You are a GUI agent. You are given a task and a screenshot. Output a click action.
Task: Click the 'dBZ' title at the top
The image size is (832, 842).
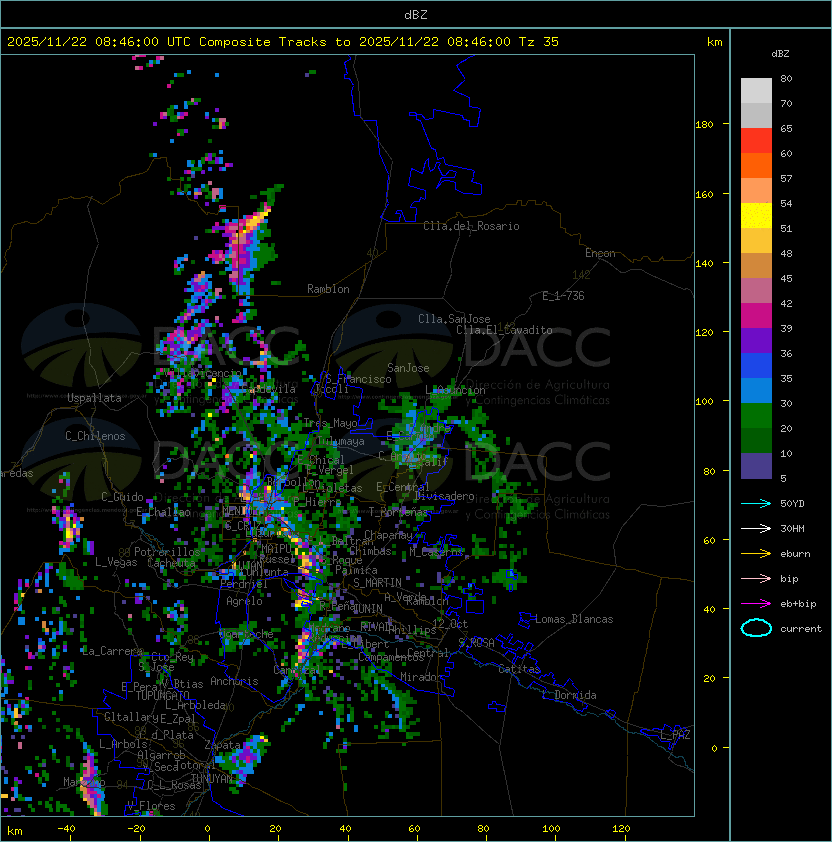coord(416,14)
